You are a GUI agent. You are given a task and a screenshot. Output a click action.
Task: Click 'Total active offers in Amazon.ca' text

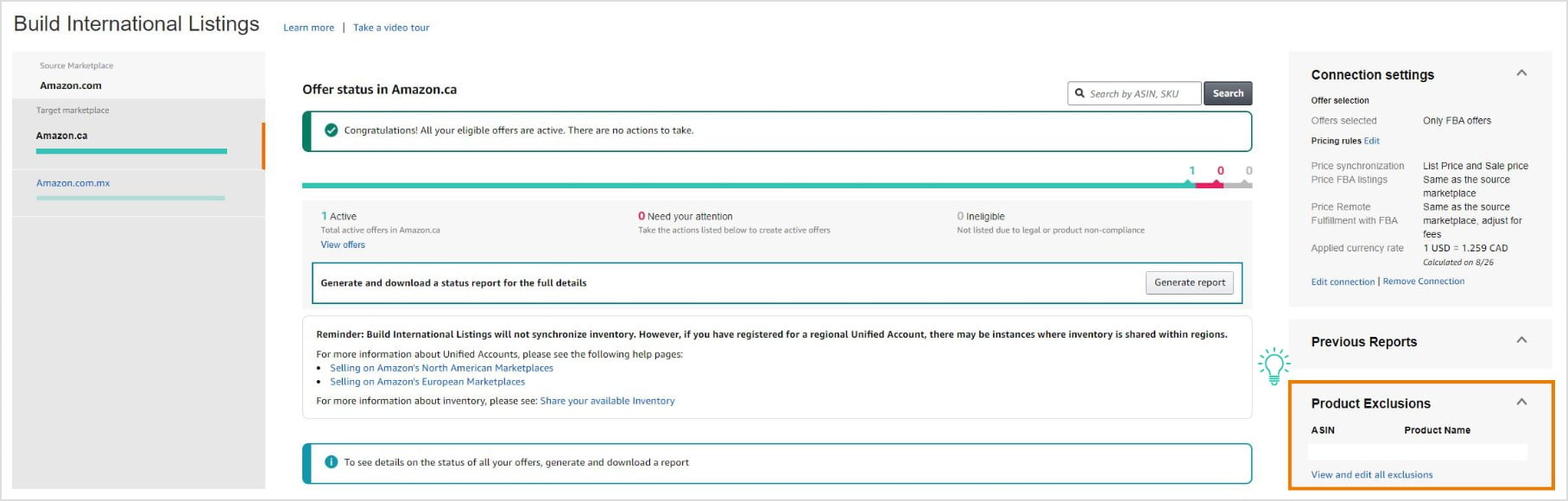click(380, 230)
